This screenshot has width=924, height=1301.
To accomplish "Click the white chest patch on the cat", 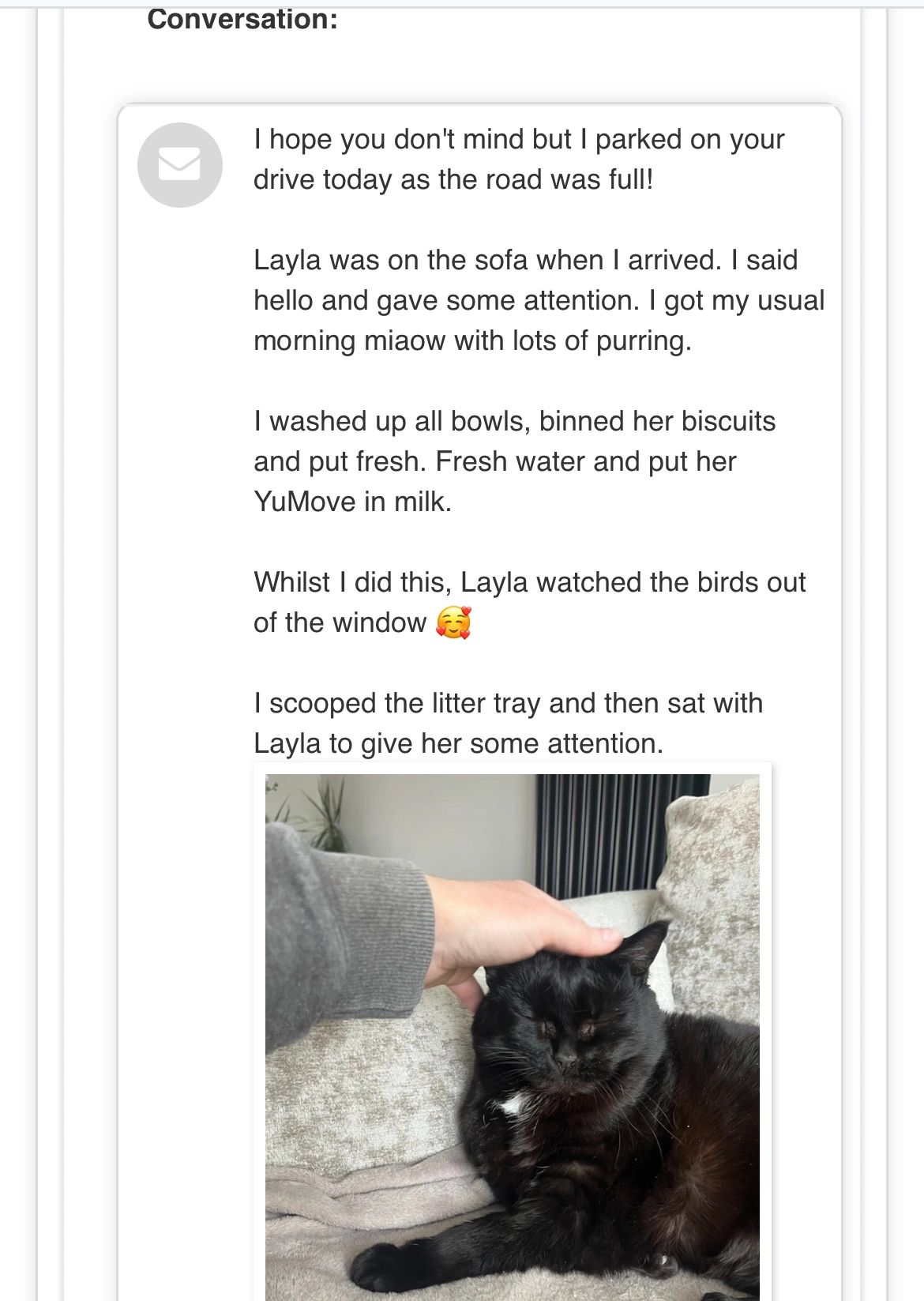I will pos(513,1103).
